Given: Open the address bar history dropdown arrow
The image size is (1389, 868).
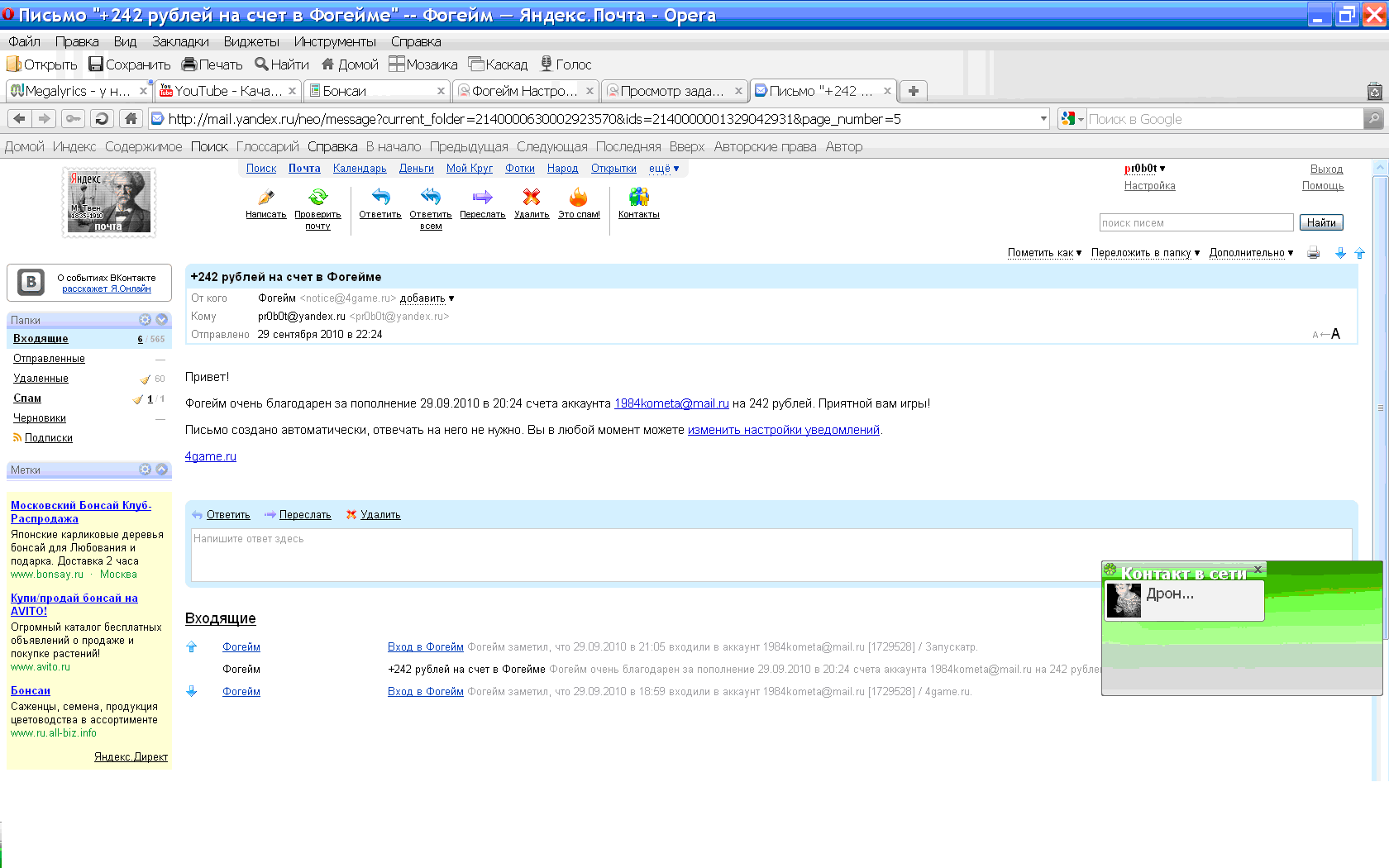Looking at the screenshot, I should point(1043,119).
